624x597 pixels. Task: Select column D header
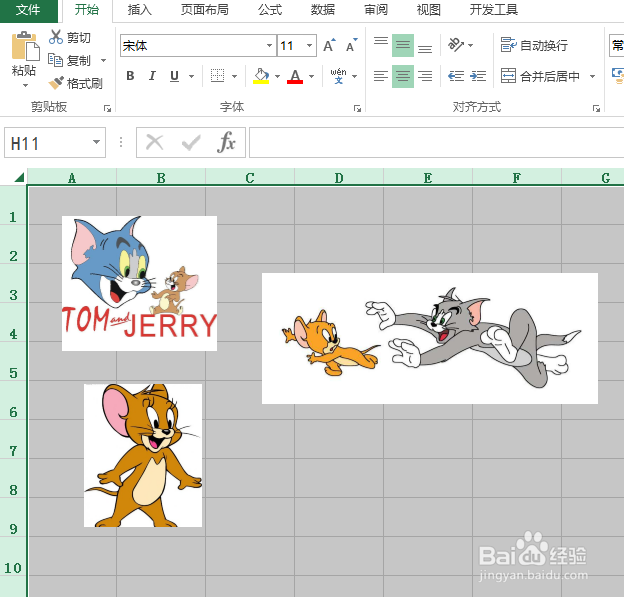point(339,178)
